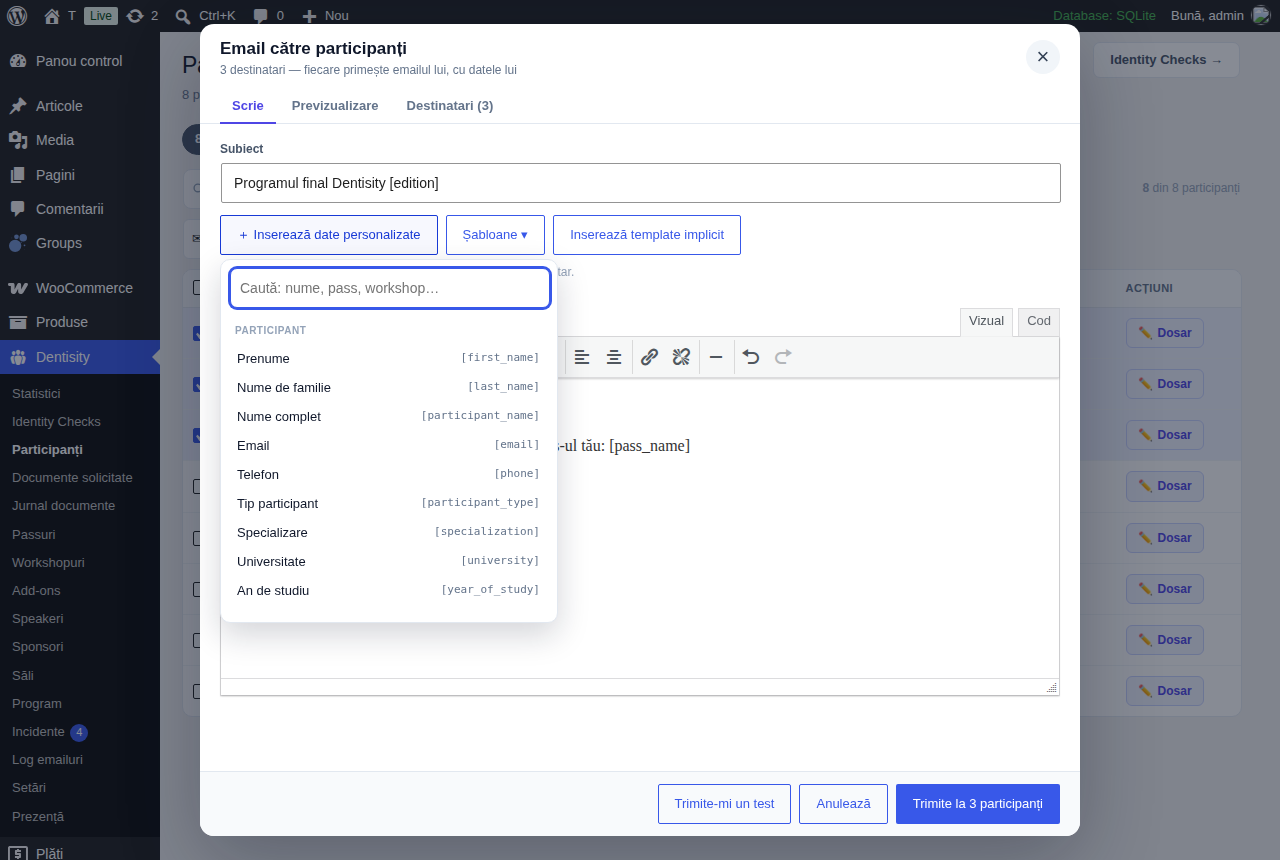
Task: Click the personalization search field
Action: click(390, 288)
